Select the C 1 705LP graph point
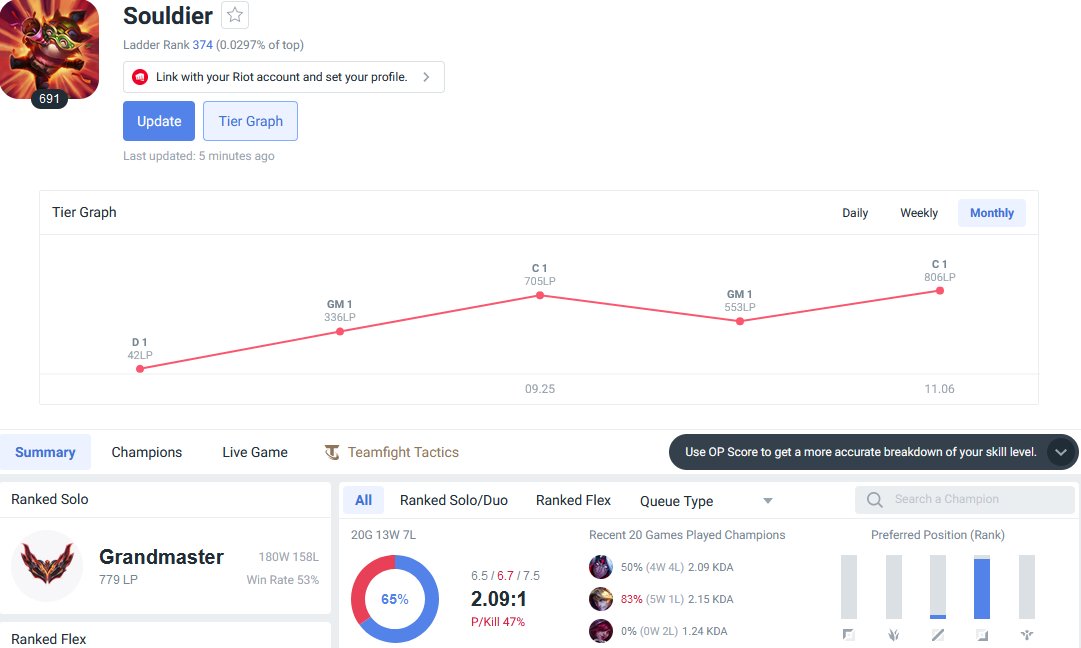 540,295
